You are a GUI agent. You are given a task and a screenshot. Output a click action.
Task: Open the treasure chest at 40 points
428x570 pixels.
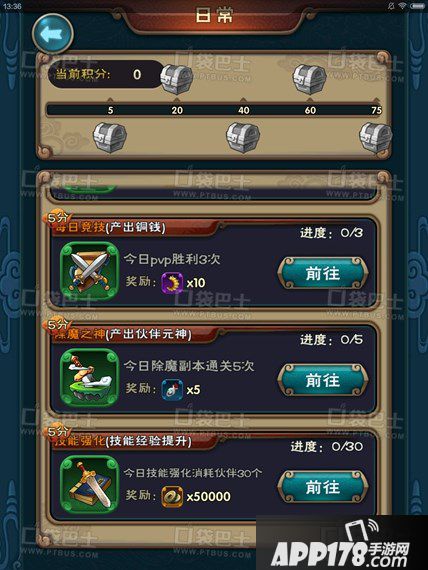(243, 137)
